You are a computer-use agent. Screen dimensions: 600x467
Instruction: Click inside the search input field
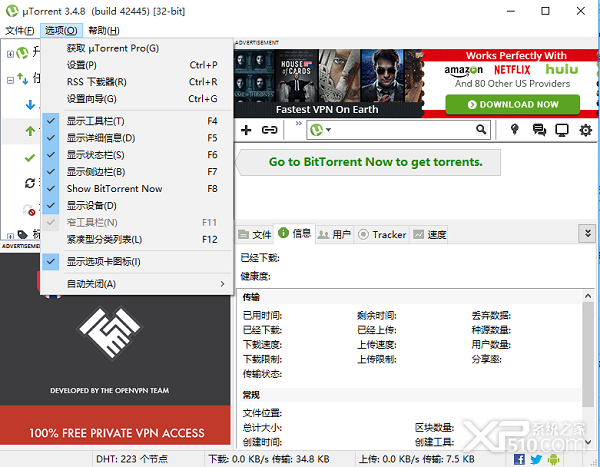coord(404,130)
